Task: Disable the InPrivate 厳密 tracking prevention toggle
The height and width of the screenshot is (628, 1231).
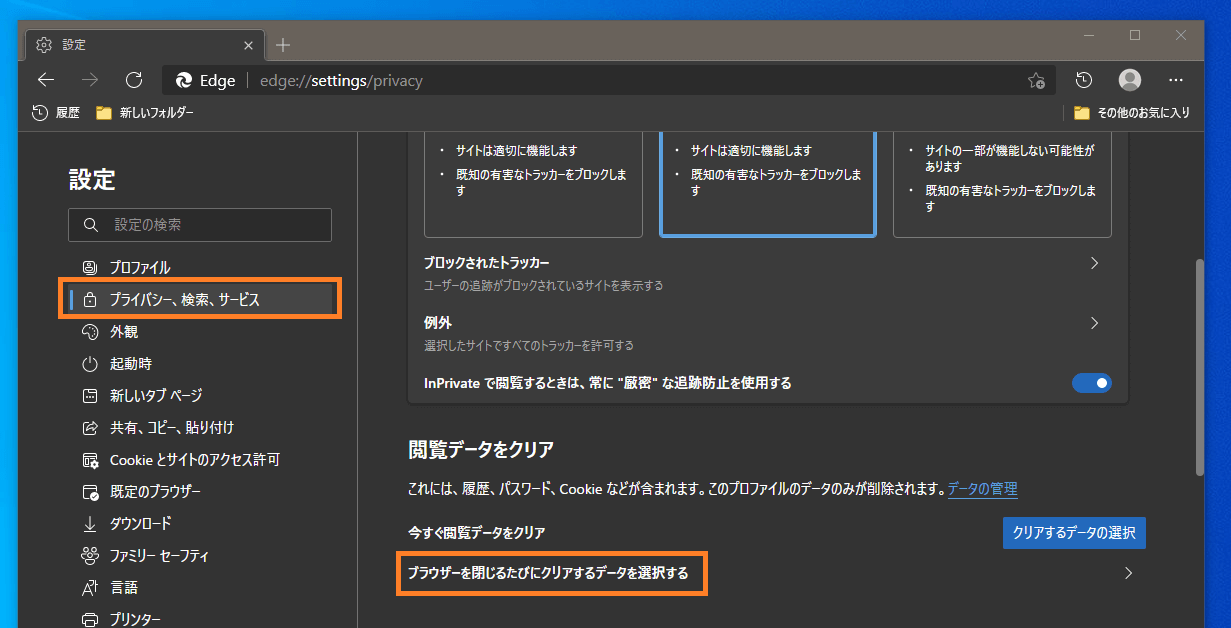Action: coord(1092,383)
